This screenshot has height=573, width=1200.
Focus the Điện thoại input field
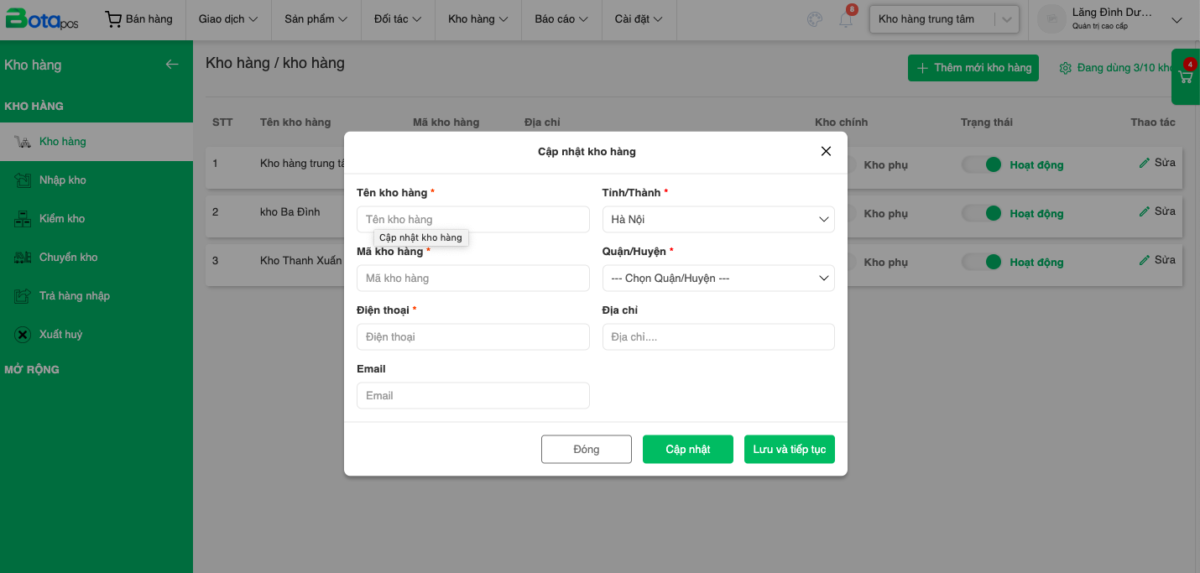(473, 337)
